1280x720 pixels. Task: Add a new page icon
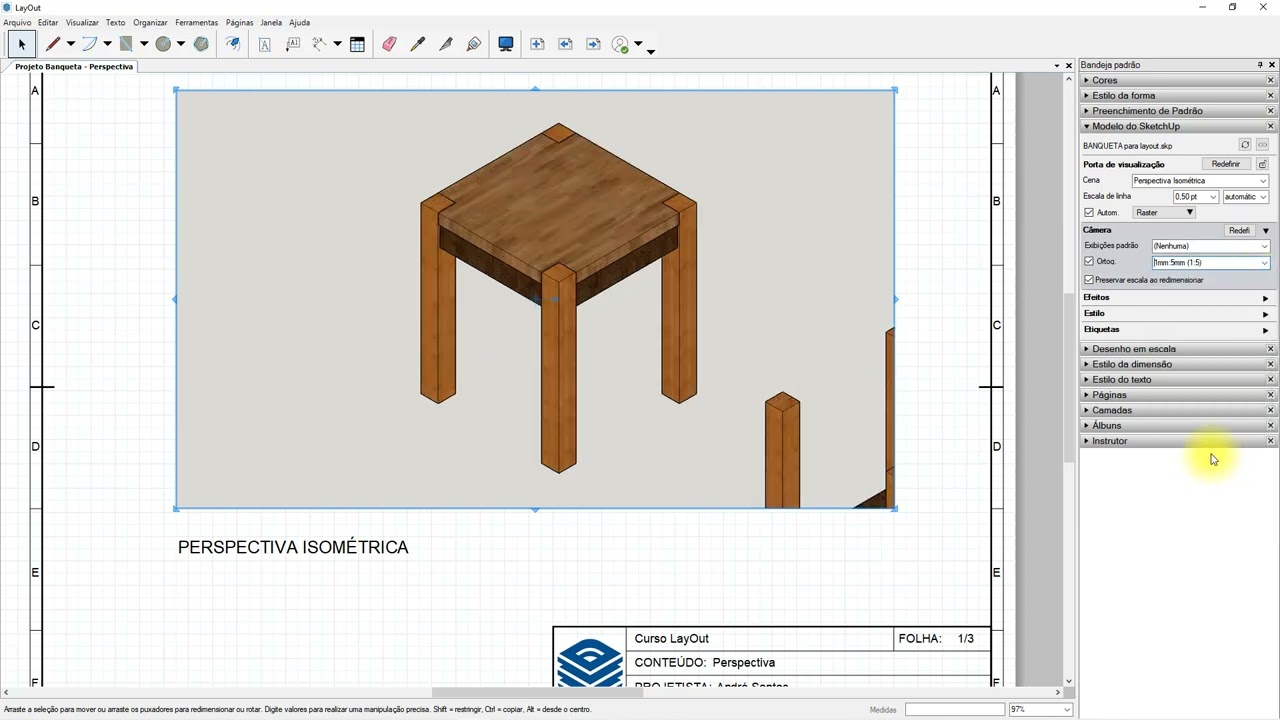pos(537,44)
